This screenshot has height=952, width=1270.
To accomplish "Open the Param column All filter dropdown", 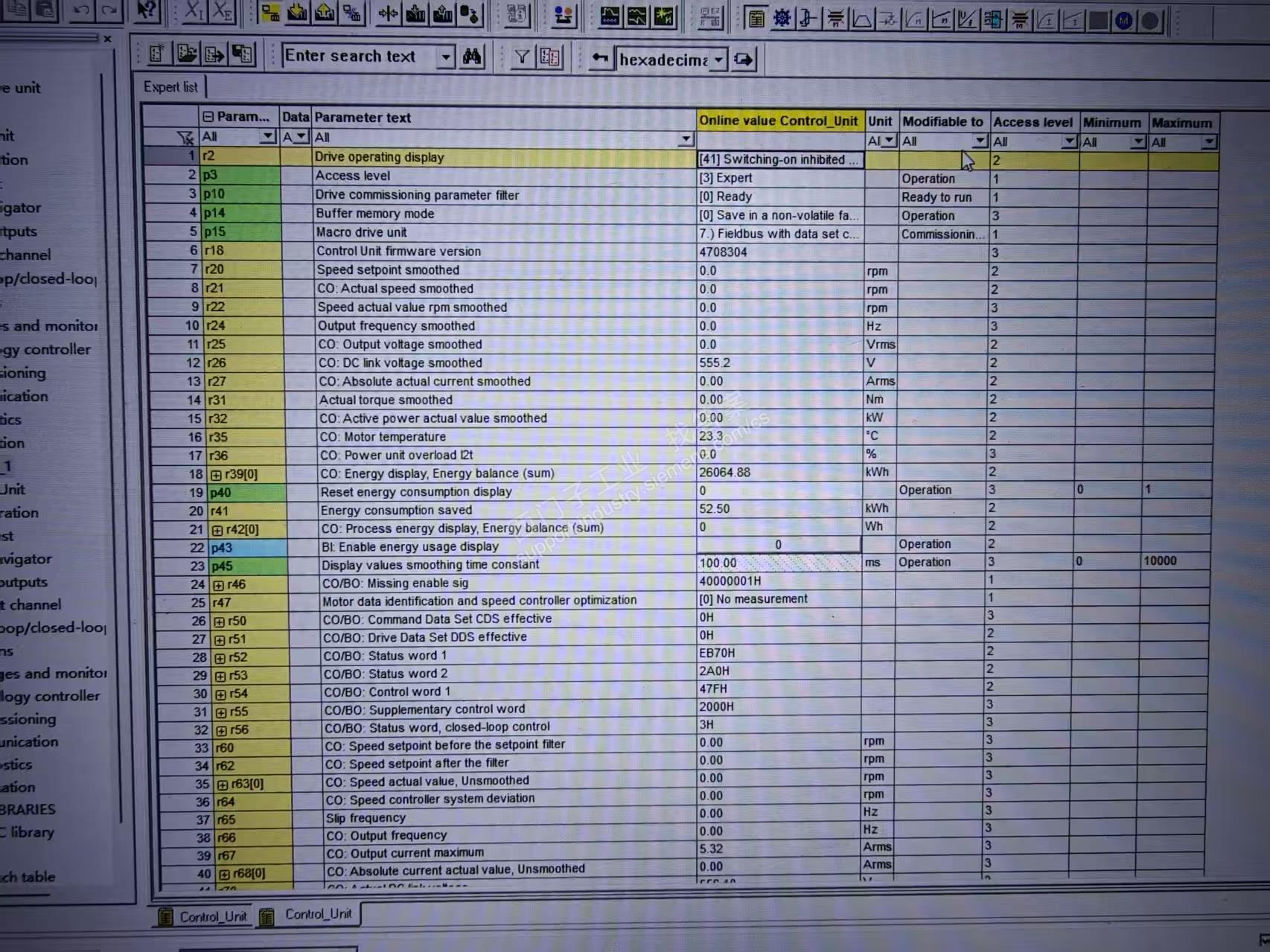I will click(267, 136).
